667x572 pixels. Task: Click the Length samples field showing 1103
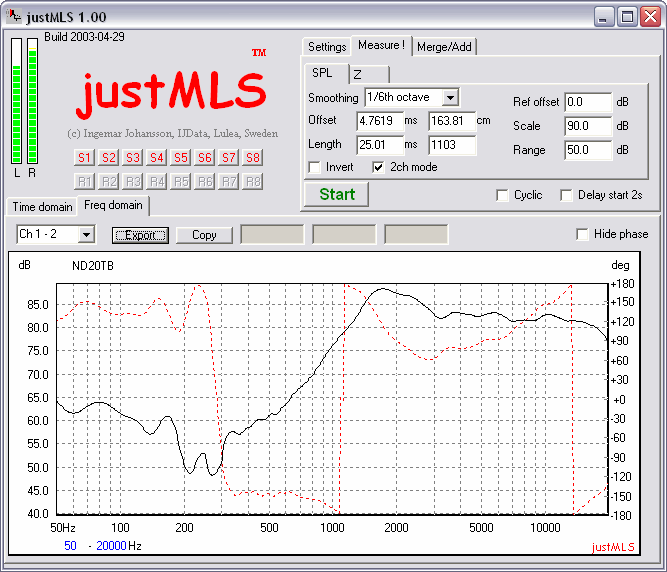pyautogui.click(x=452, y=145)
